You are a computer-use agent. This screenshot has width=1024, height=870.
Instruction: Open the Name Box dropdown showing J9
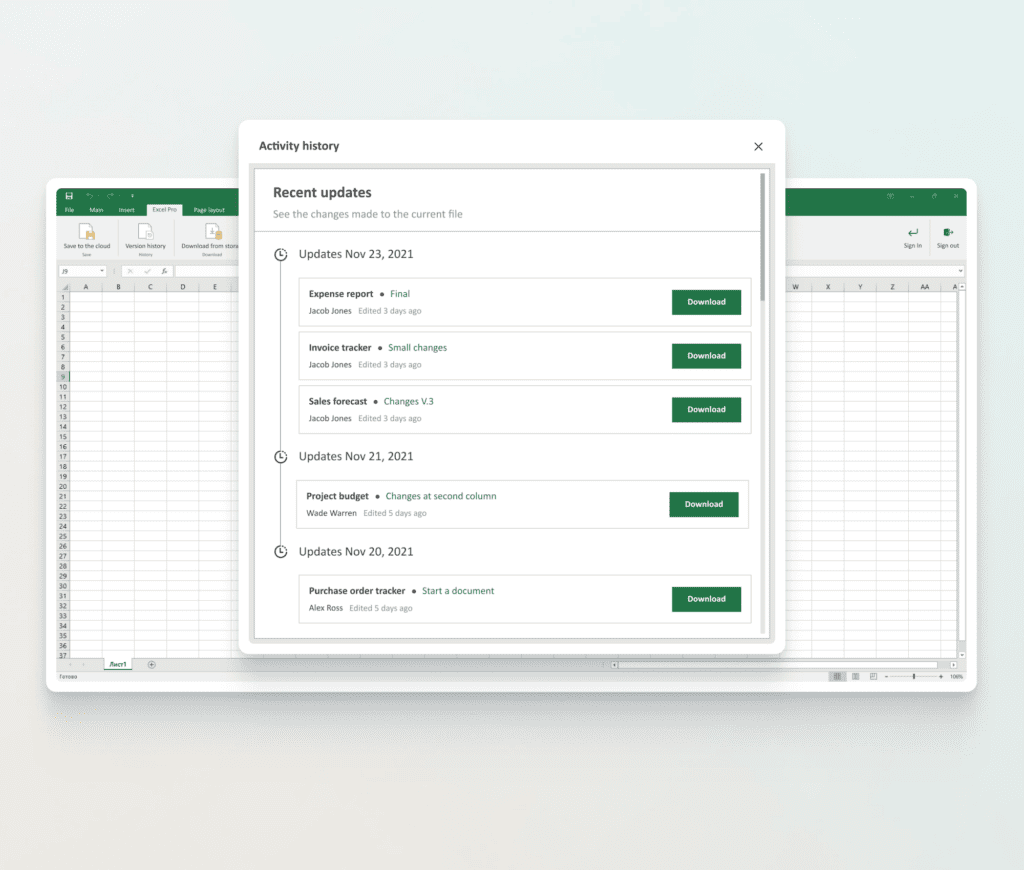tap(102, 270)
